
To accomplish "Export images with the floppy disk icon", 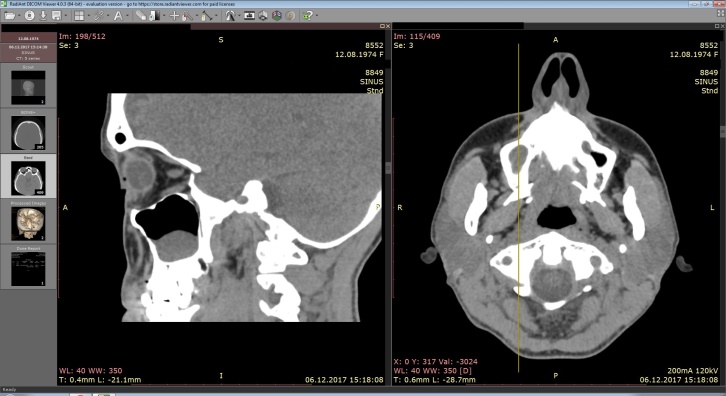I will pos(56,16).
